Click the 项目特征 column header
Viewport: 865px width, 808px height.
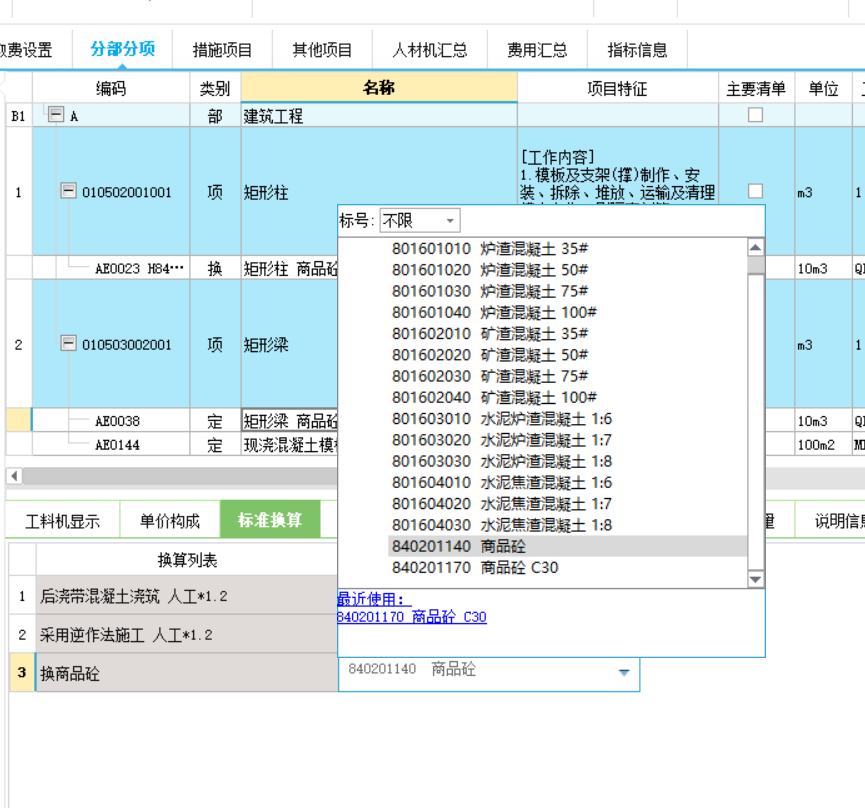click(x=617, y=88)
